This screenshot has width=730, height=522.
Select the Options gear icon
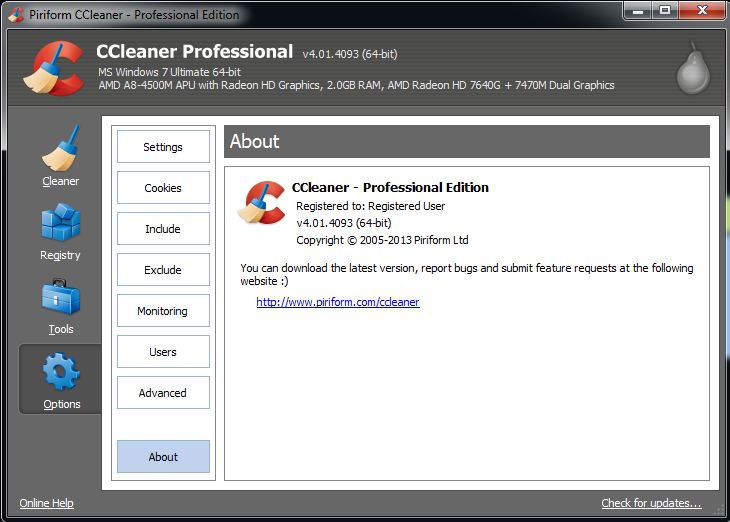(x=61, y=372)
